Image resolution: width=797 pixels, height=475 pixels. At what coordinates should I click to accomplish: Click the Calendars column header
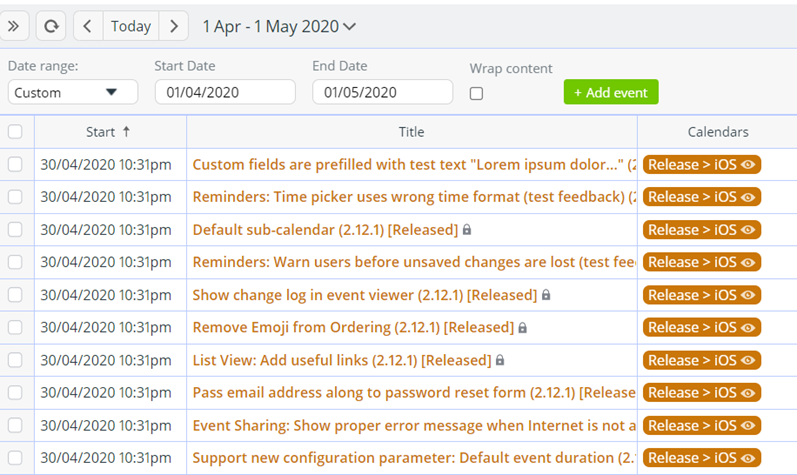(718, 132)
